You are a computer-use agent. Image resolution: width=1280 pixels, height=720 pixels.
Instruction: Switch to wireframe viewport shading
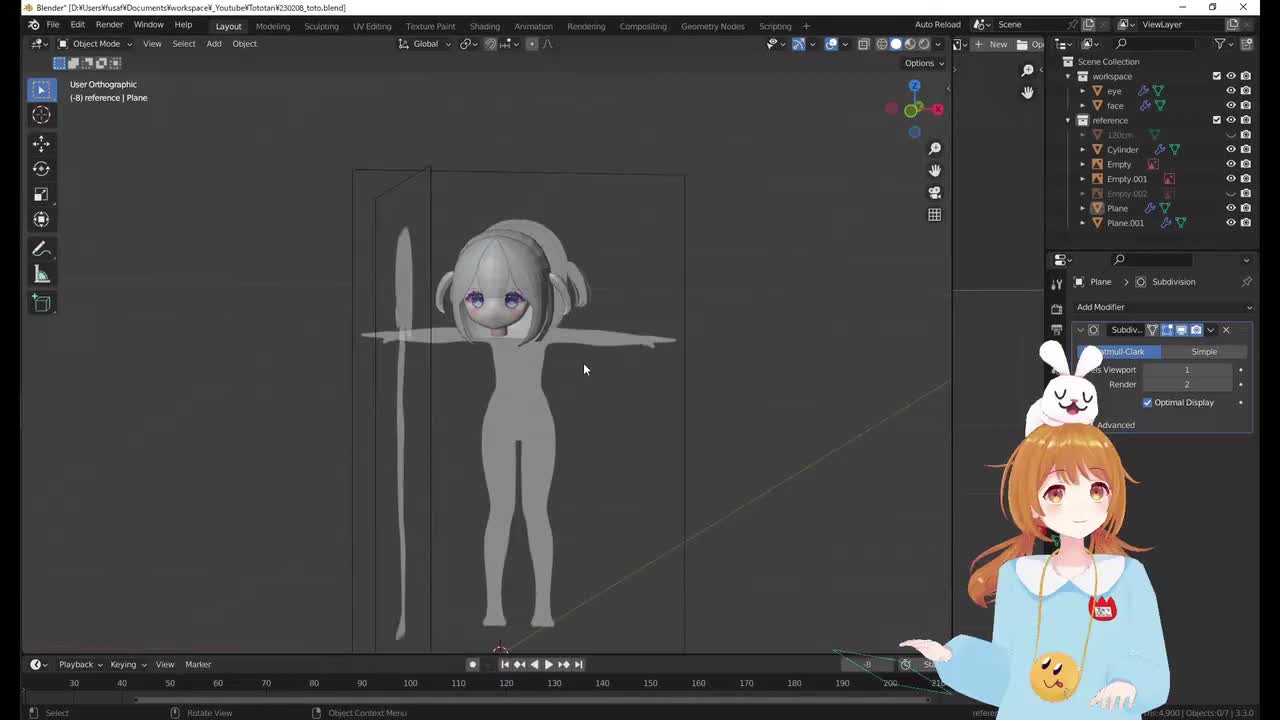[x=881, y=44]
